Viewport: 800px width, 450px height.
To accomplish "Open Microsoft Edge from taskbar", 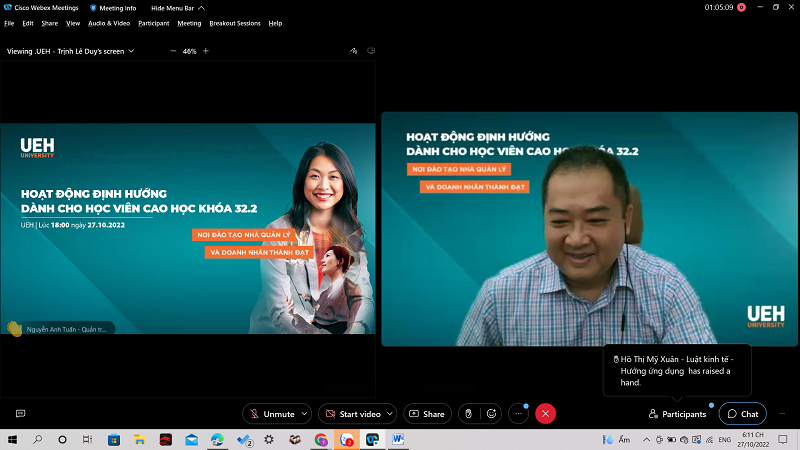I will [x=217, y=439].
